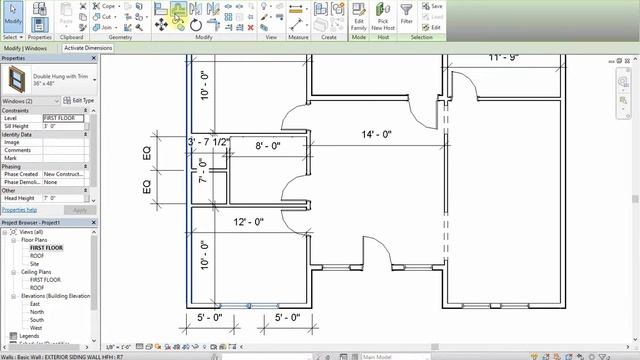Save the current selection set

(x=432, y=6)
